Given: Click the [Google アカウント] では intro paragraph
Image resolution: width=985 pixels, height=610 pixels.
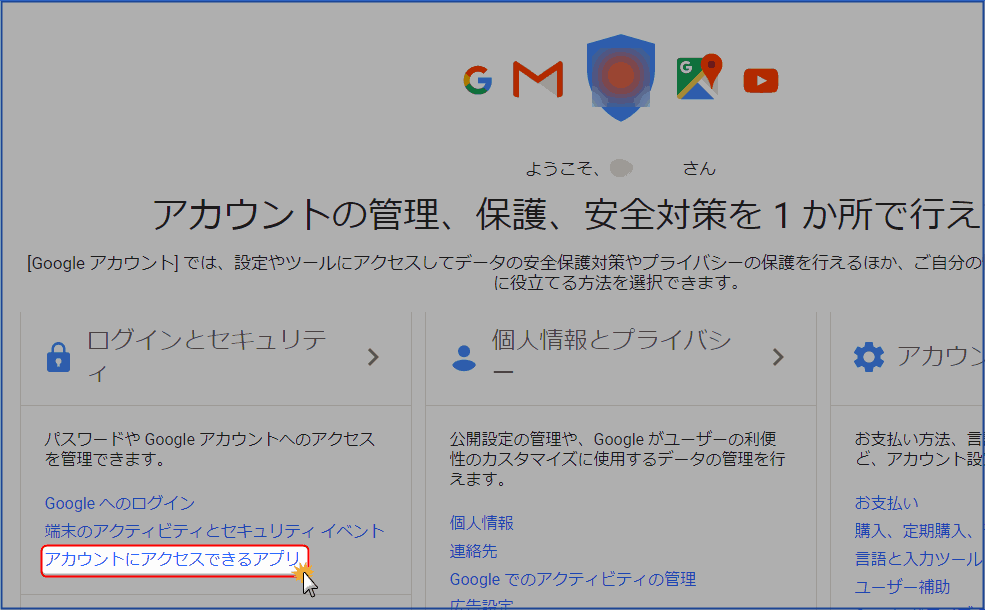Looking at the screenshot, I should (505, 273).
